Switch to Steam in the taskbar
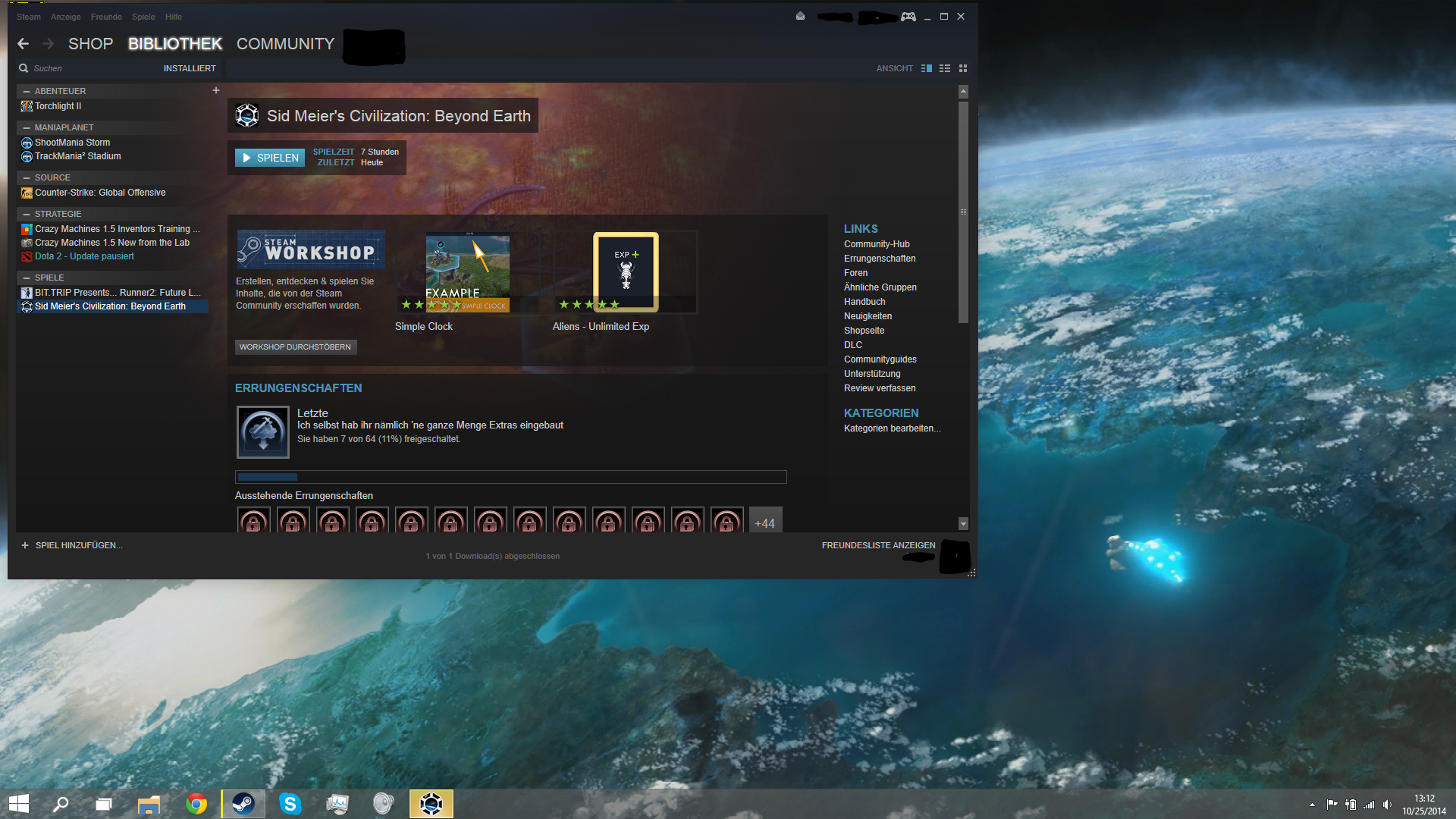1456x819 pixels. pos(243,804)
